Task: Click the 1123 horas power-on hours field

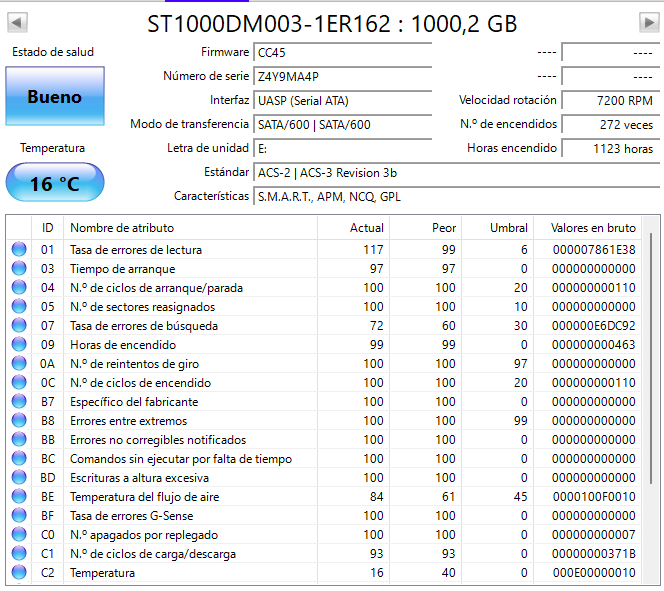Action: 610,149
